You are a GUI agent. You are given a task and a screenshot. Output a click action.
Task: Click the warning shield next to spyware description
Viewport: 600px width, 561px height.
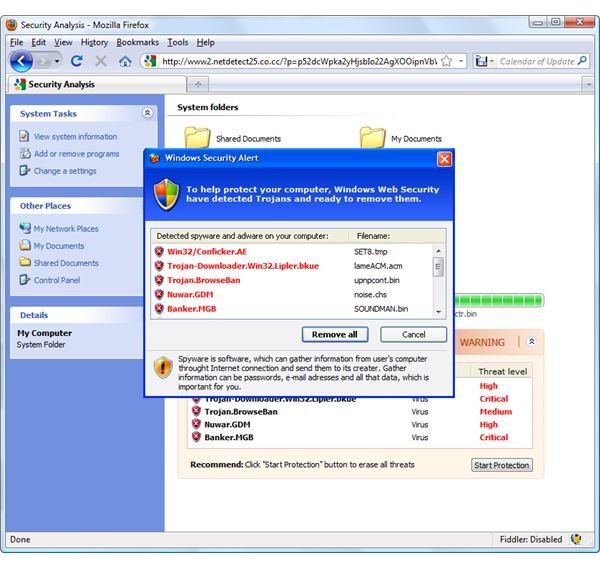coord(163,367)
